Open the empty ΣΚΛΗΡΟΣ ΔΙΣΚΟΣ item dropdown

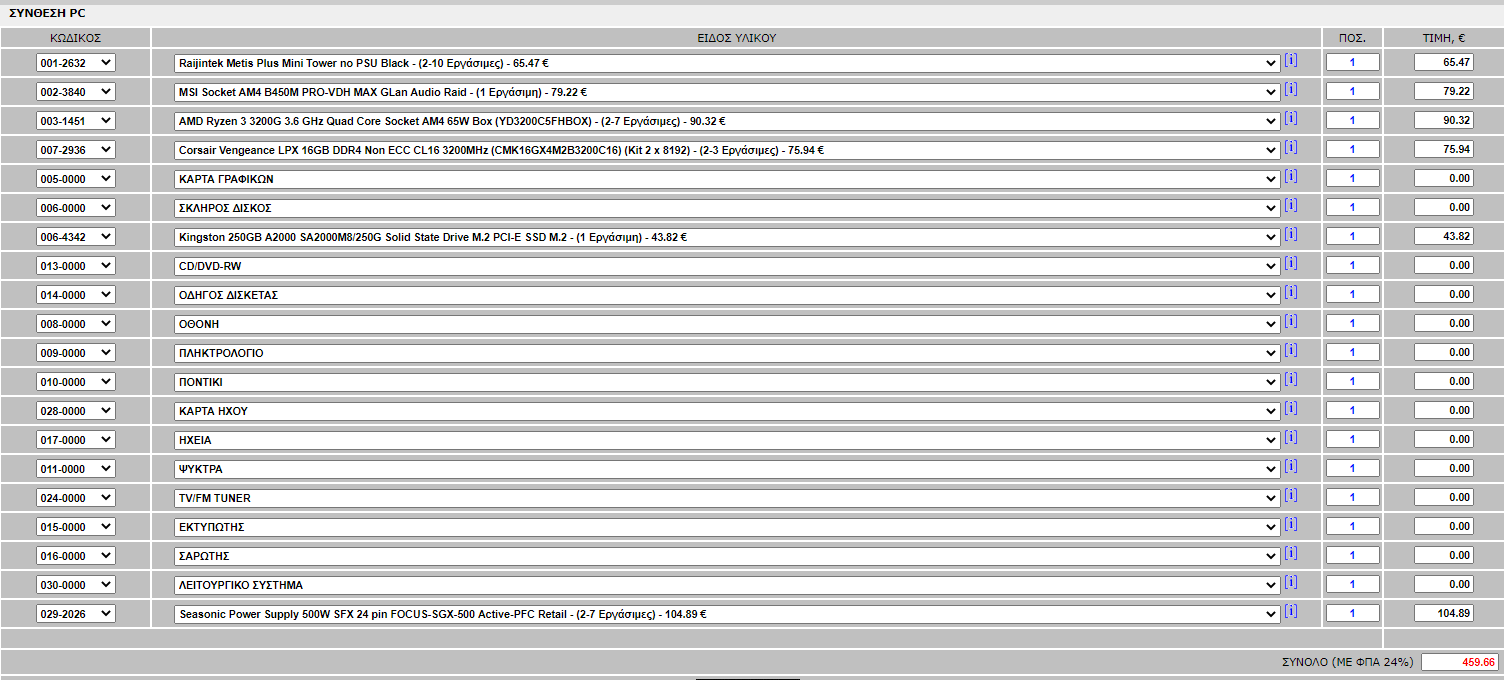click(726, 208)
